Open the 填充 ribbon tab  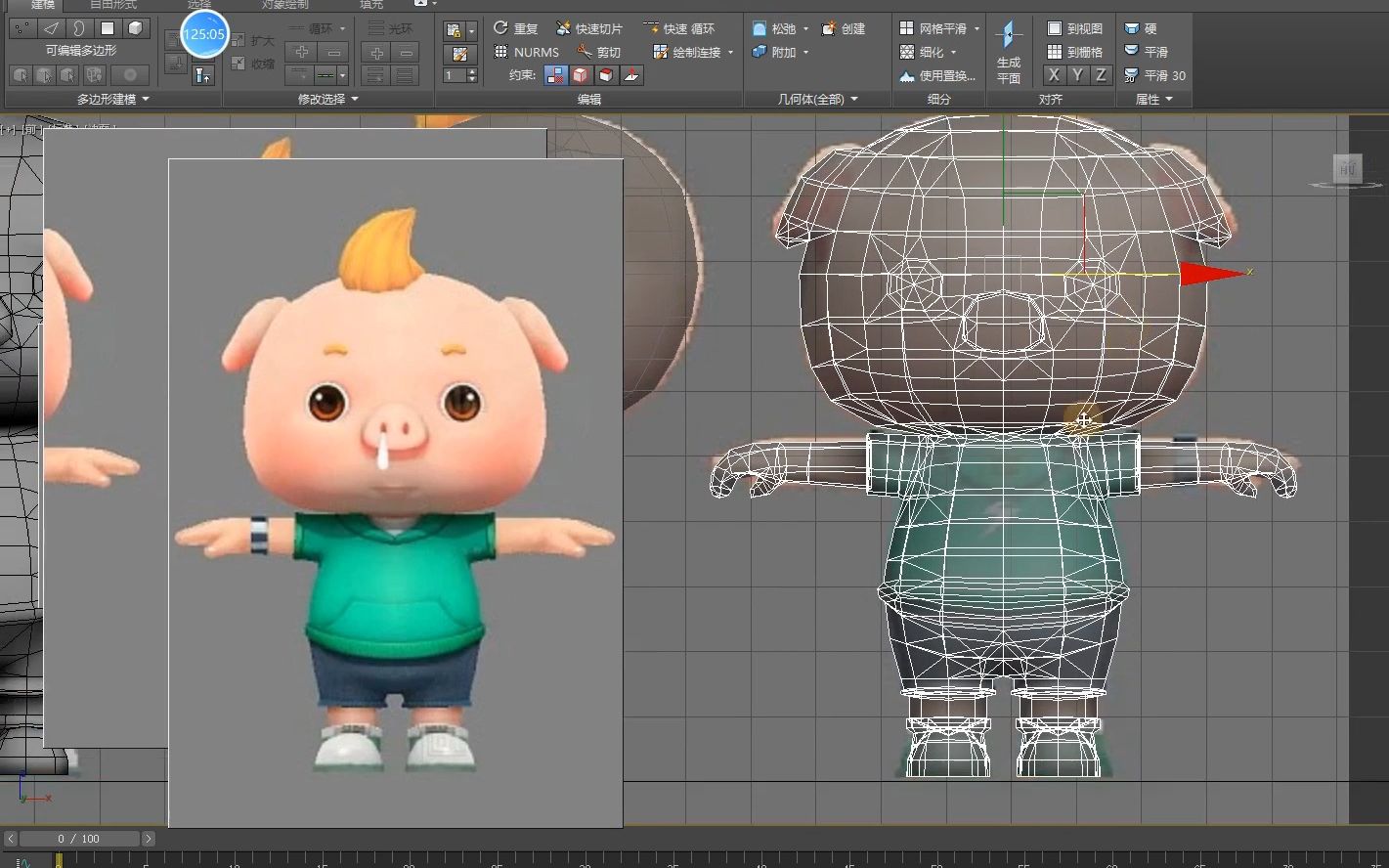point(371,5)
